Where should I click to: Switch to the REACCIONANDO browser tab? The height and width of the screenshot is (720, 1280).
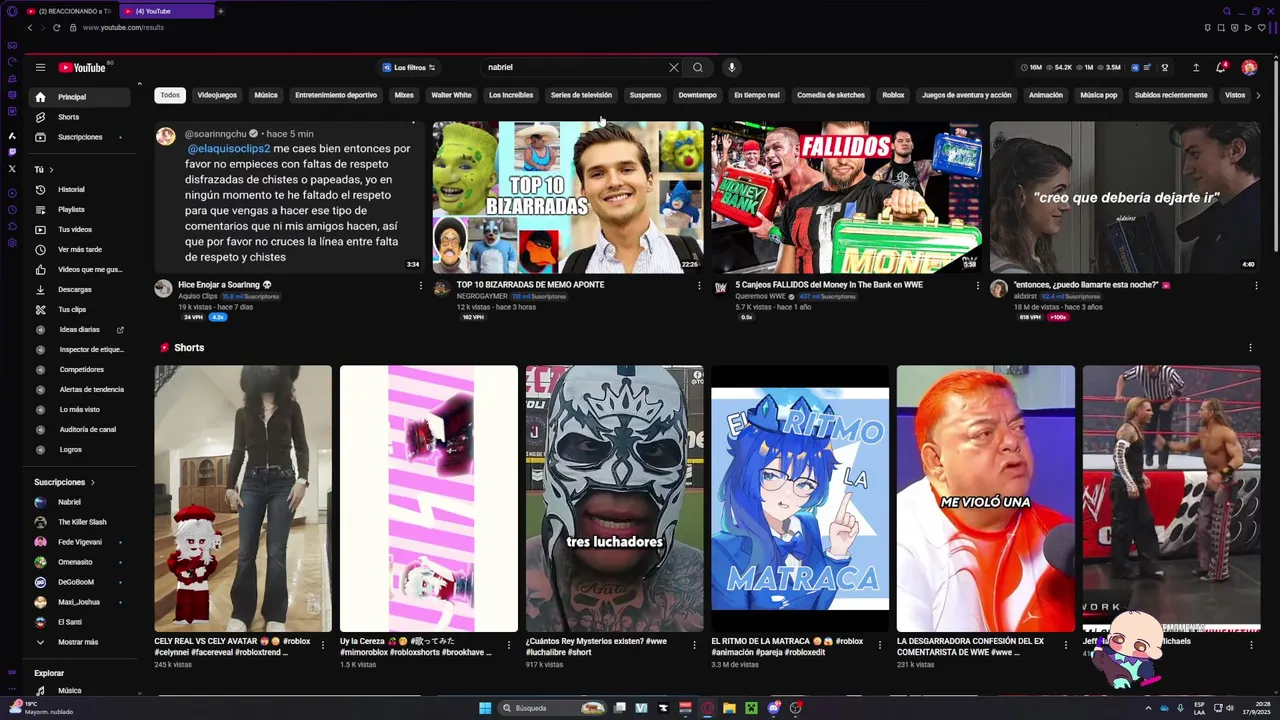pos(69,11)
